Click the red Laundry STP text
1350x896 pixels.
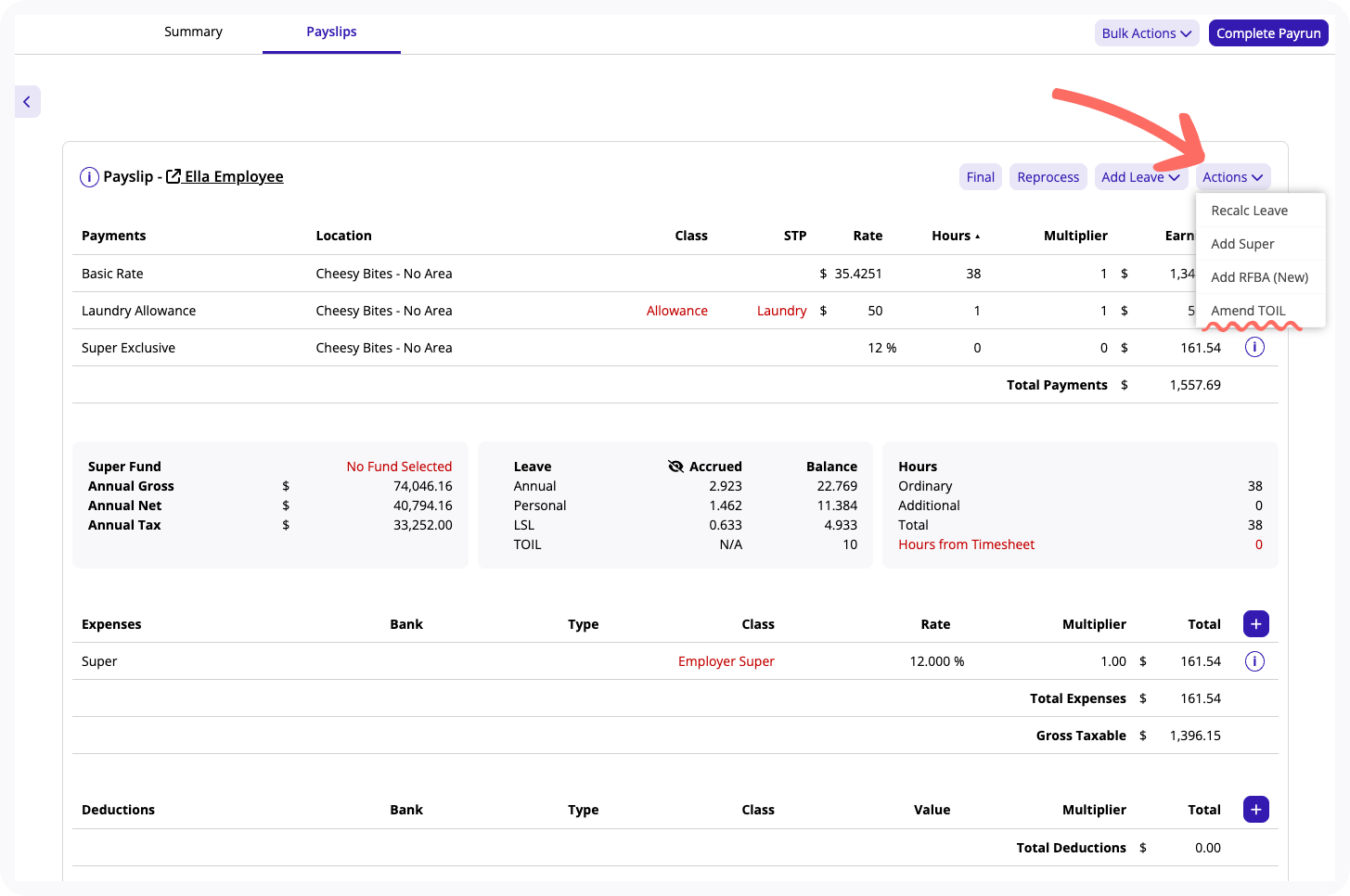coord(781,311)
